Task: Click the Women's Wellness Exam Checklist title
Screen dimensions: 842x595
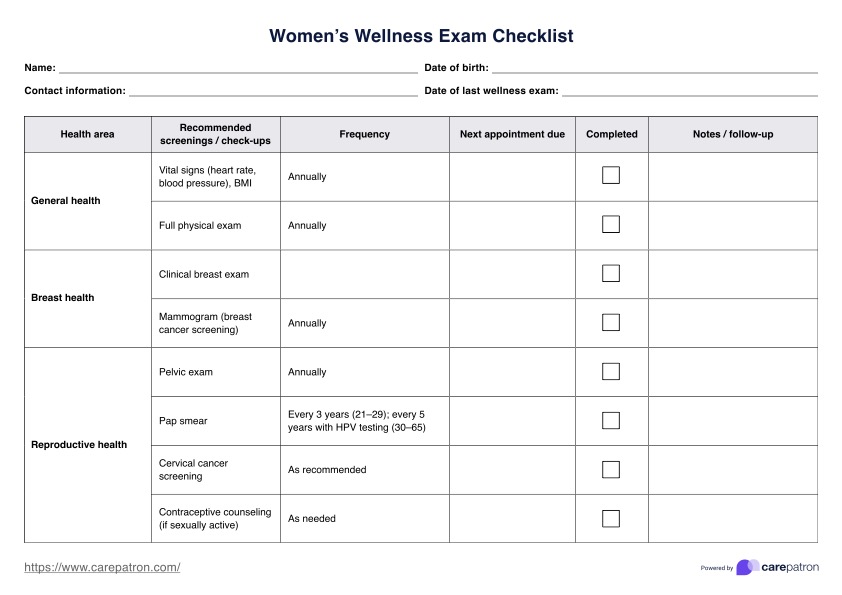Action: pyautogui.click(x=421, y=36)
